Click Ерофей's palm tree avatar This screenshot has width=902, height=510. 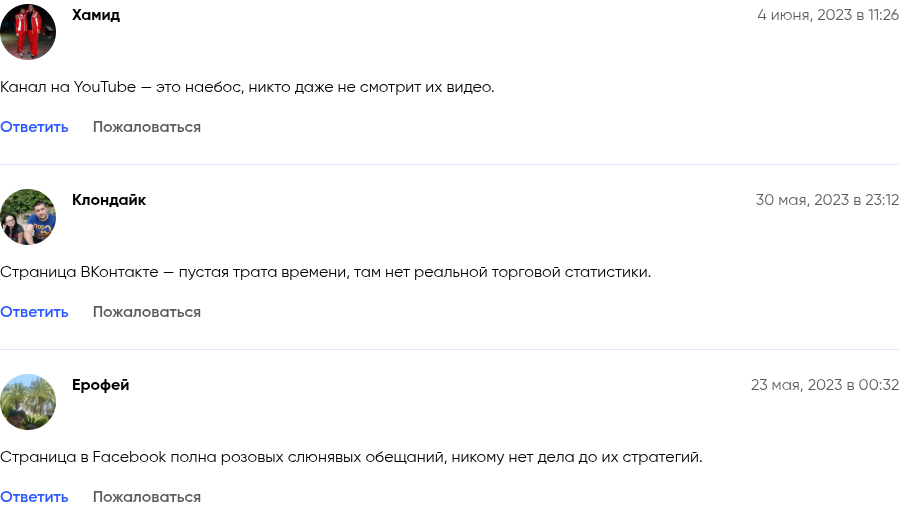[x=28, y=402]
